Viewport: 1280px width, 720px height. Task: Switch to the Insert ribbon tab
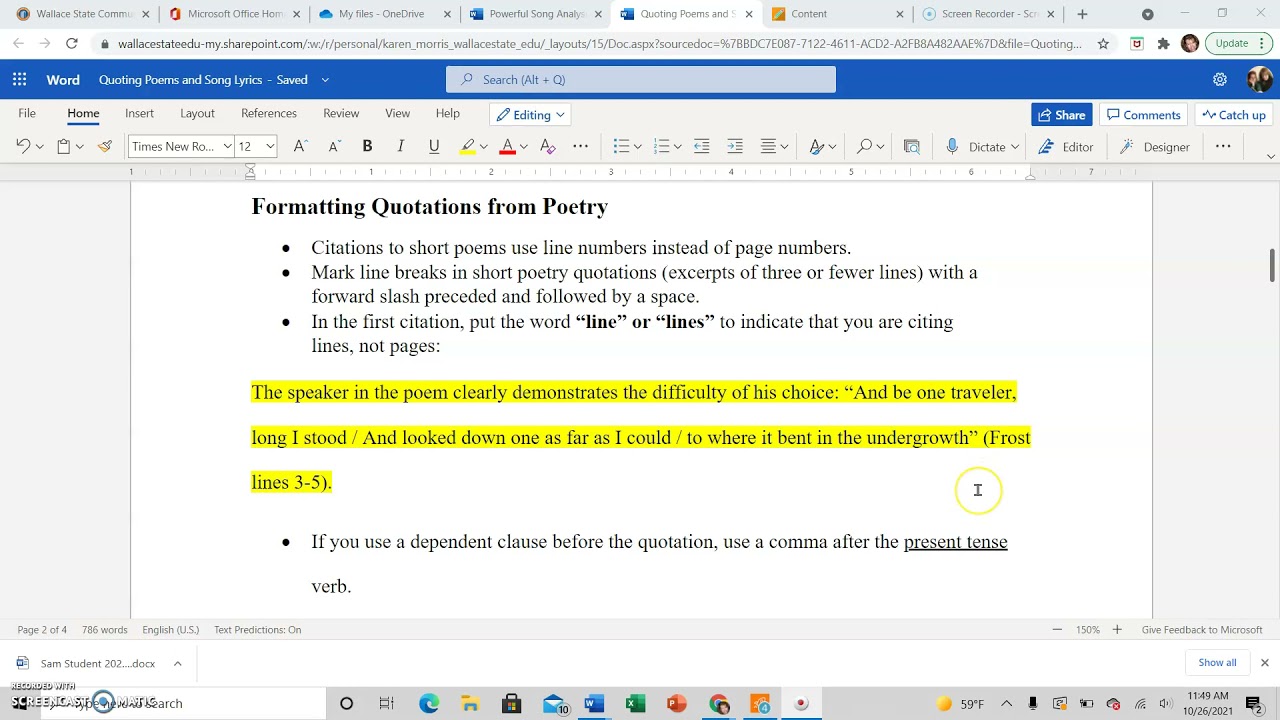point(139,114)
